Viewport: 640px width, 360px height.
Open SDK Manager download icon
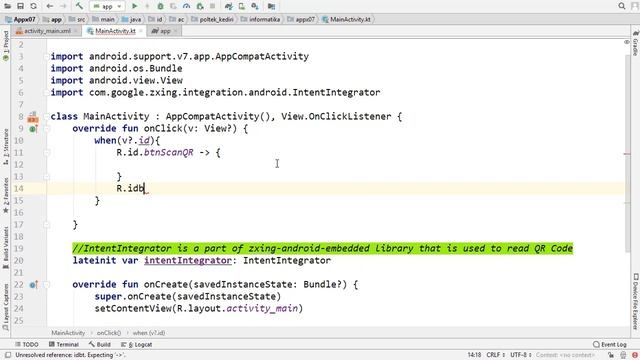(255, 6)
